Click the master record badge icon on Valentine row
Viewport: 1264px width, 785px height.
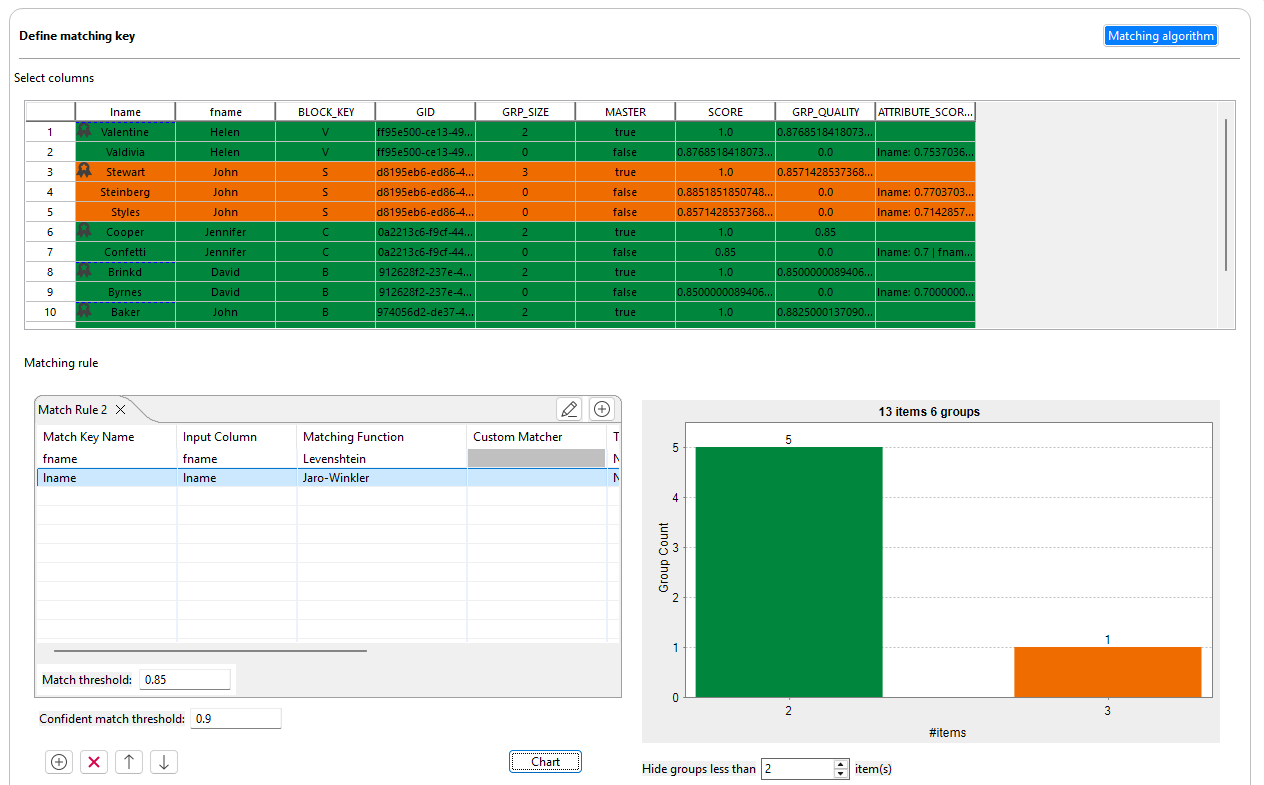(85, 131)
